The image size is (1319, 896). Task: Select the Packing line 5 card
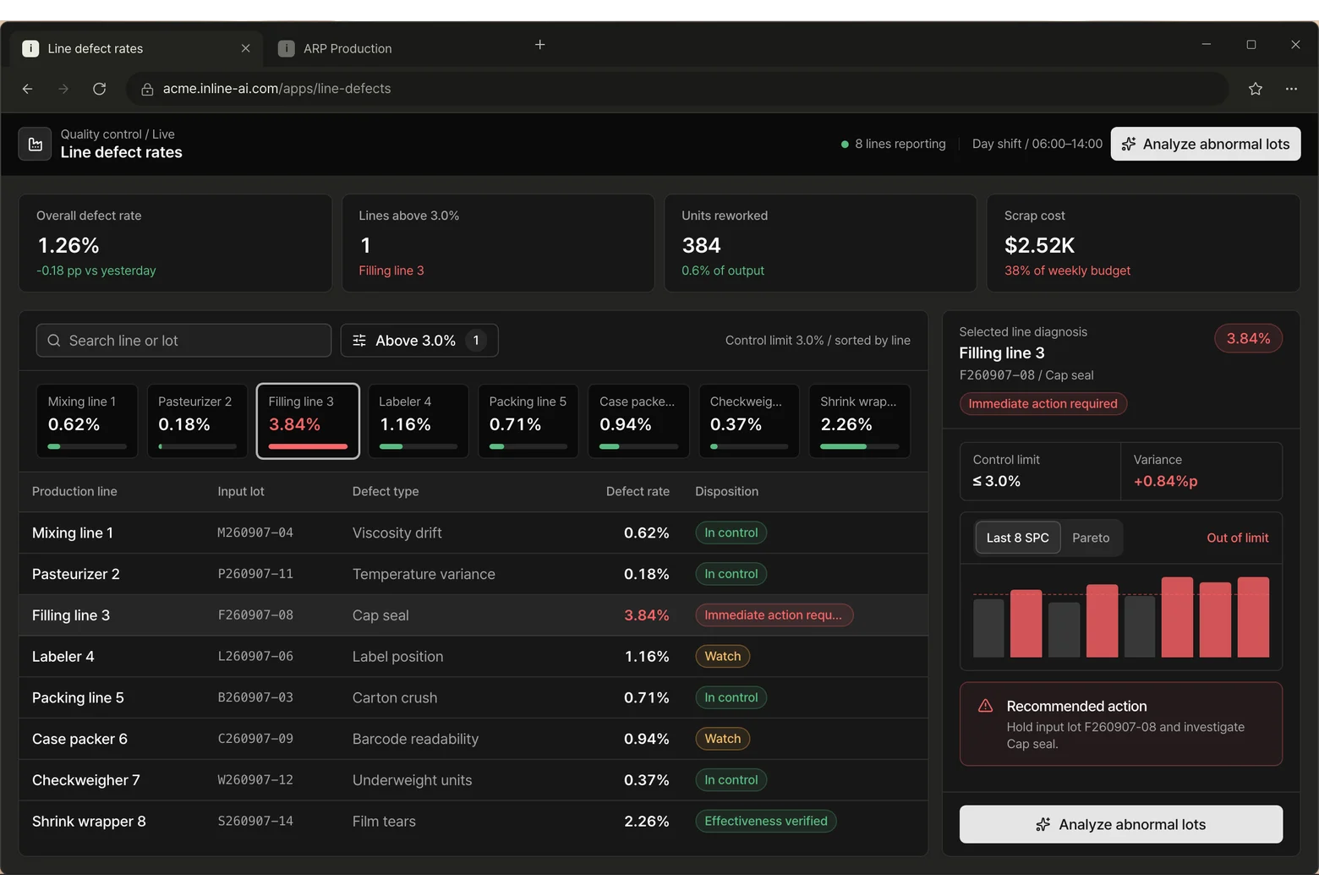point(528,421)
